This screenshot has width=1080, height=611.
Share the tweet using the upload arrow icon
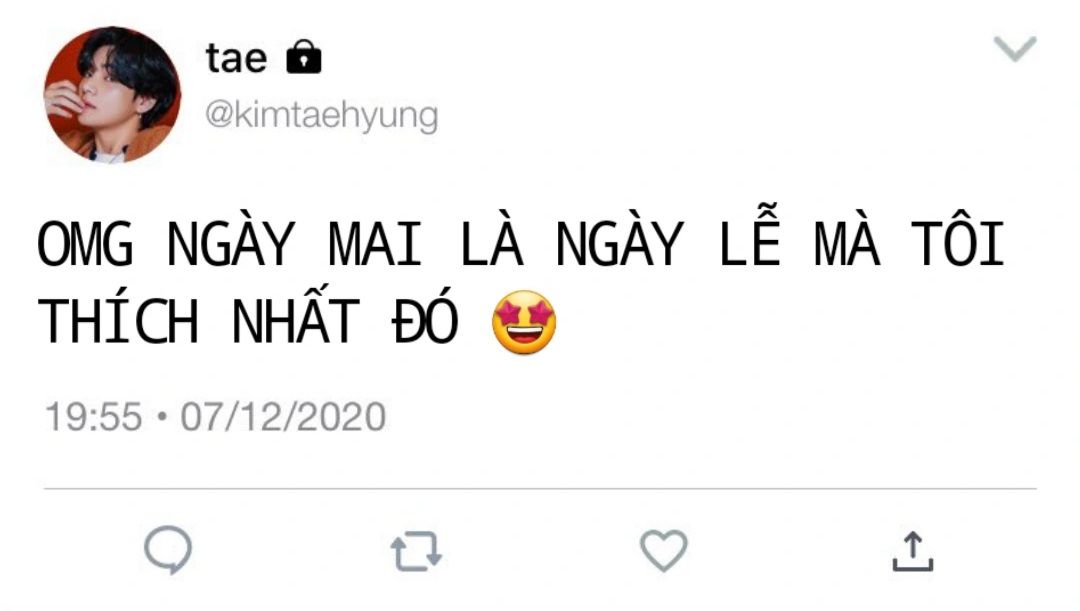coord(913,551)
